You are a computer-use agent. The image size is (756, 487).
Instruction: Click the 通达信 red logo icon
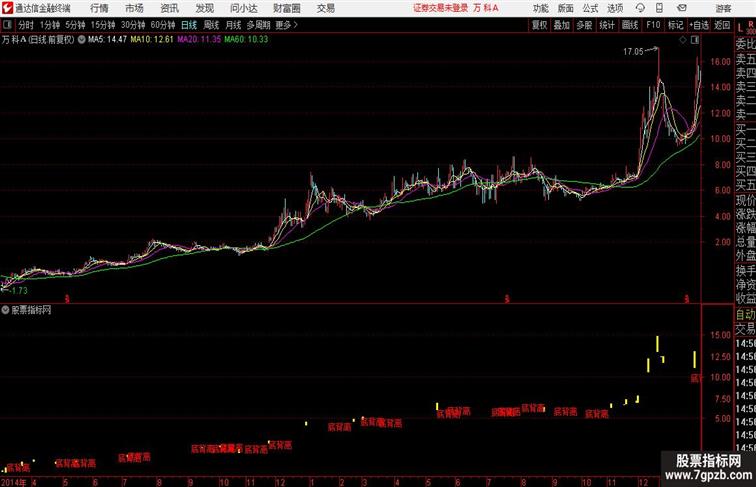[x=7, y=8]
